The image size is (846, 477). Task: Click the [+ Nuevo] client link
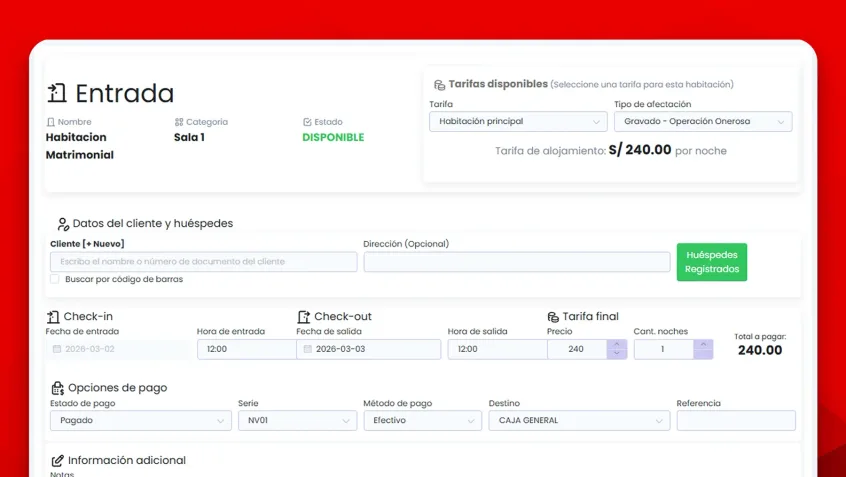click(103, 244)
